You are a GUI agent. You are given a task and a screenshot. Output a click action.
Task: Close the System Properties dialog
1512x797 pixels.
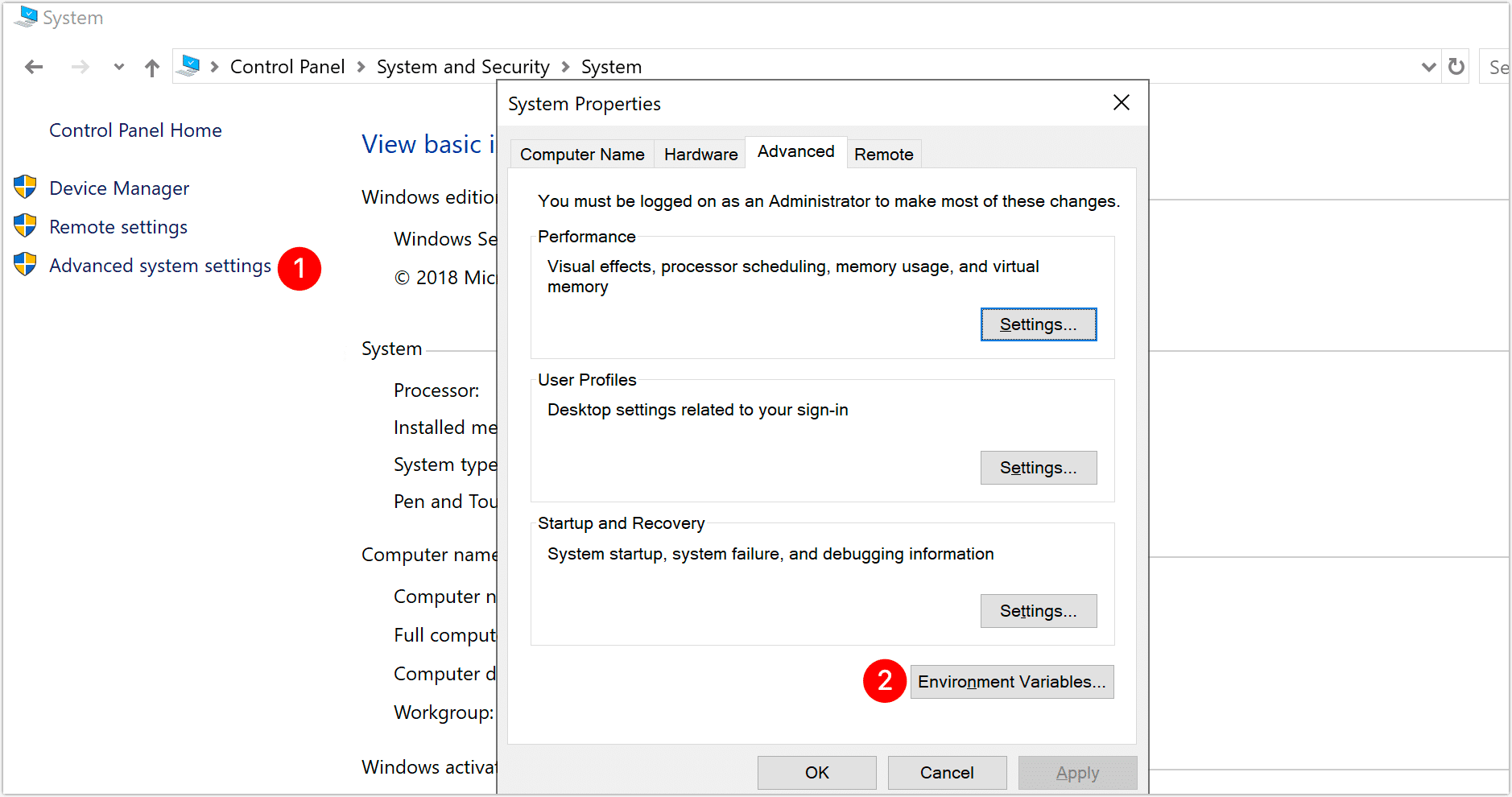(1121, 103)
